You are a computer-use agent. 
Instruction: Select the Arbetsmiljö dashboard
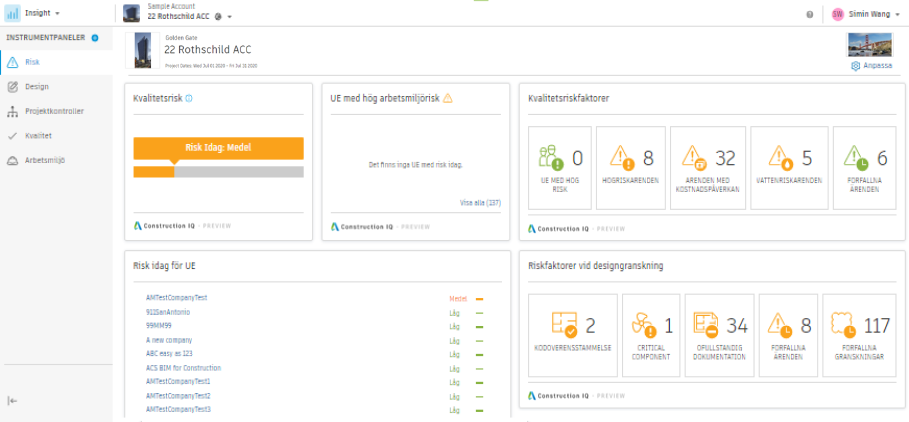click(44, 160)
